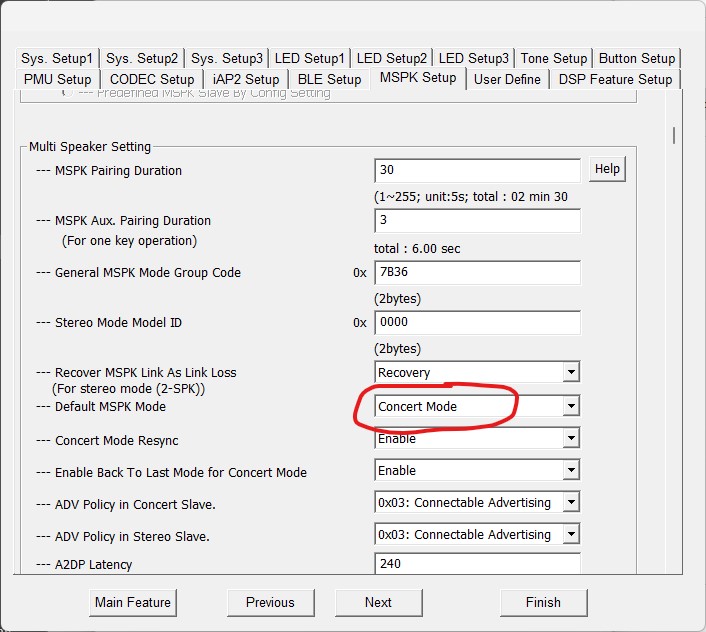Image resolution: width=706 pixels, height=632 pixels.
Task: Open the CODEC Setup tab
Action: click(x=152, y=79)
